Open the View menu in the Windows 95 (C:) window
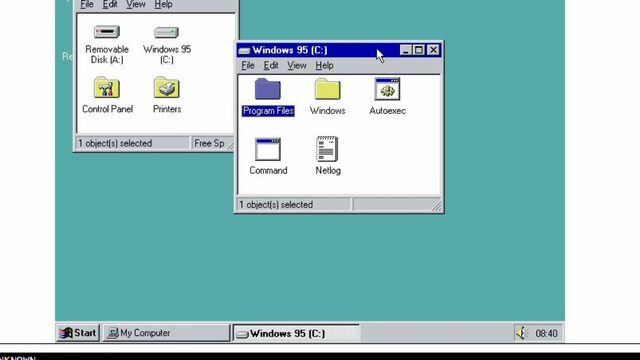Image resolution: width=640 pixels, height=360 pixels. click(x=297, y=65)
